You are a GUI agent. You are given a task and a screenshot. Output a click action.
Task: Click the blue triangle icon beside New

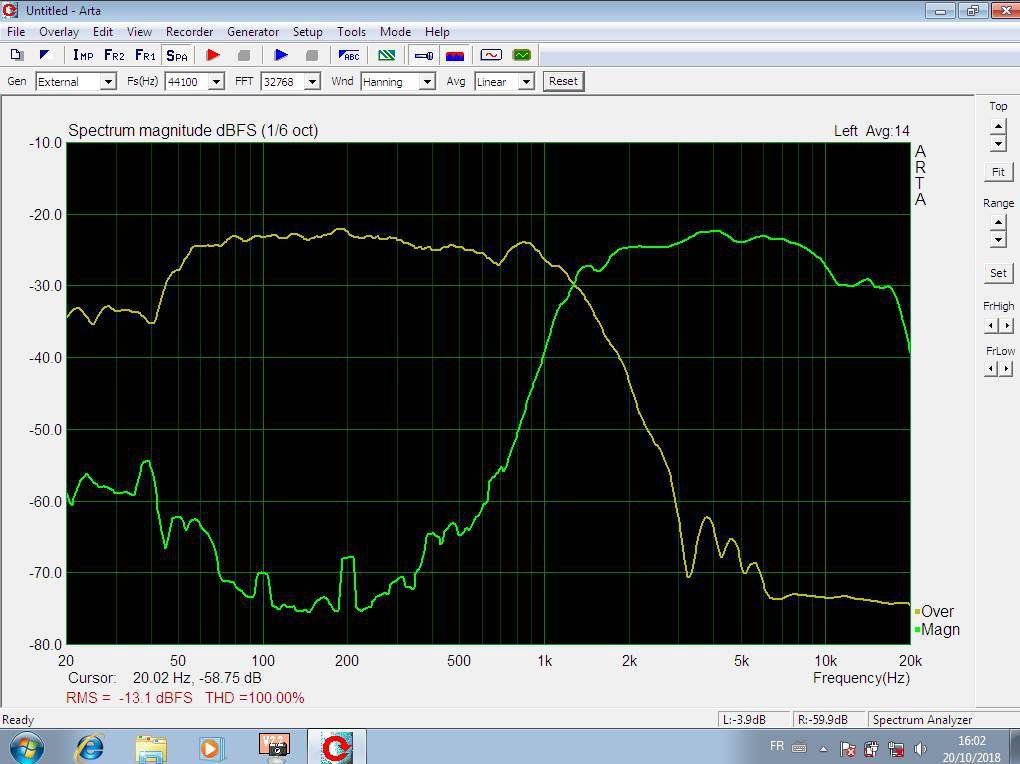pos(45,55)
